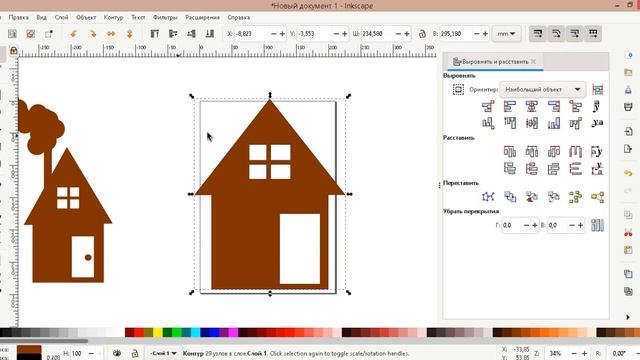Toggle scale rounded corners option
This screenshot has height=360, width=640.
556,34
